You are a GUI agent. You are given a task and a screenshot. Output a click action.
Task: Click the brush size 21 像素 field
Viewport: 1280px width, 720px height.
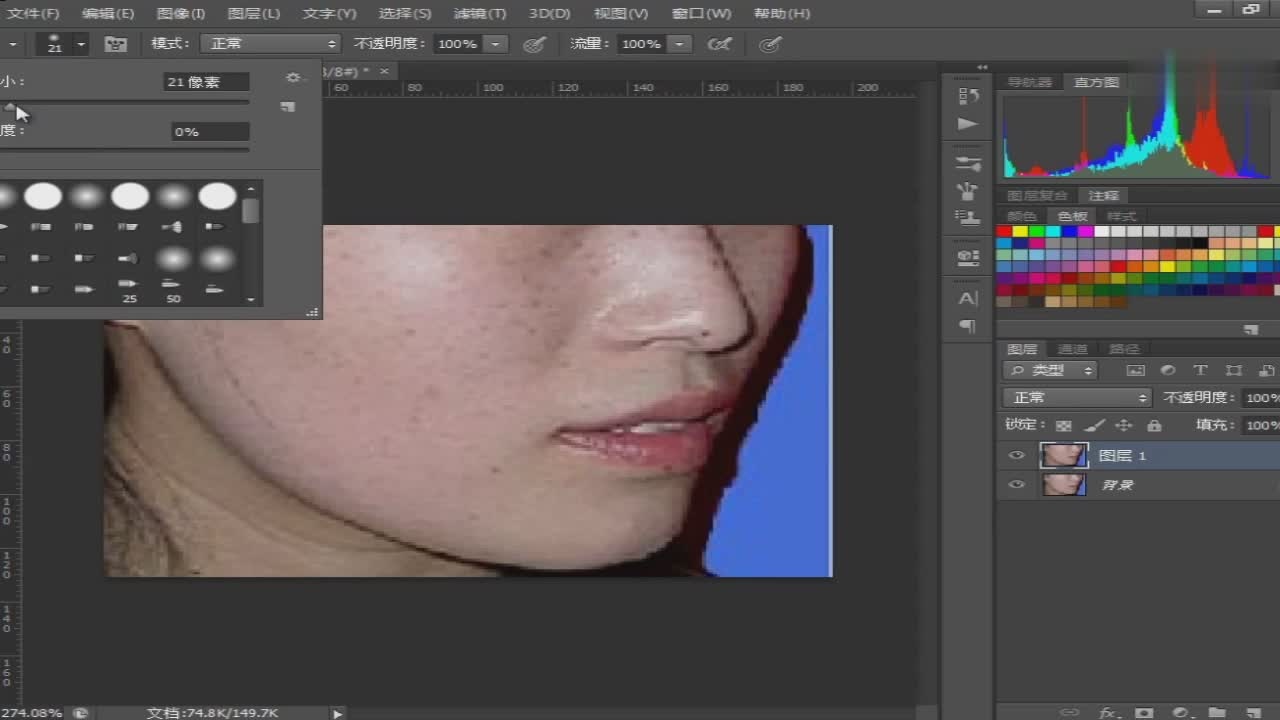[206, 82]
